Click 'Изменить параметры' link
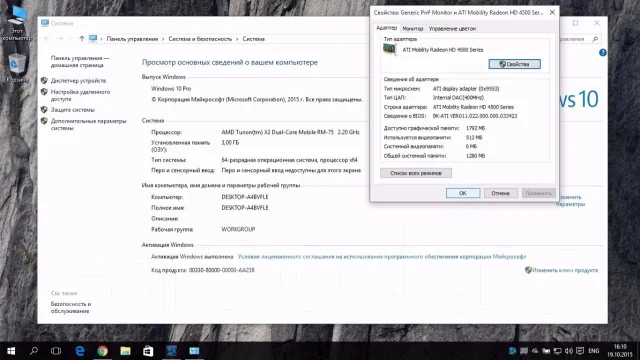 (570, 200)
